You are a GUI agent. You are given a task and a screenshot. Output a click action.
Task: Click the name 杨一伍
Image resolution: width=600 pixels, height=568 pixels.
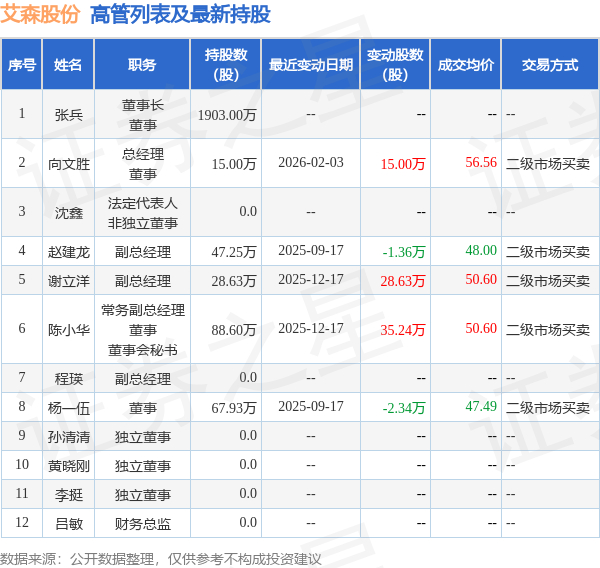coord(68,408)
